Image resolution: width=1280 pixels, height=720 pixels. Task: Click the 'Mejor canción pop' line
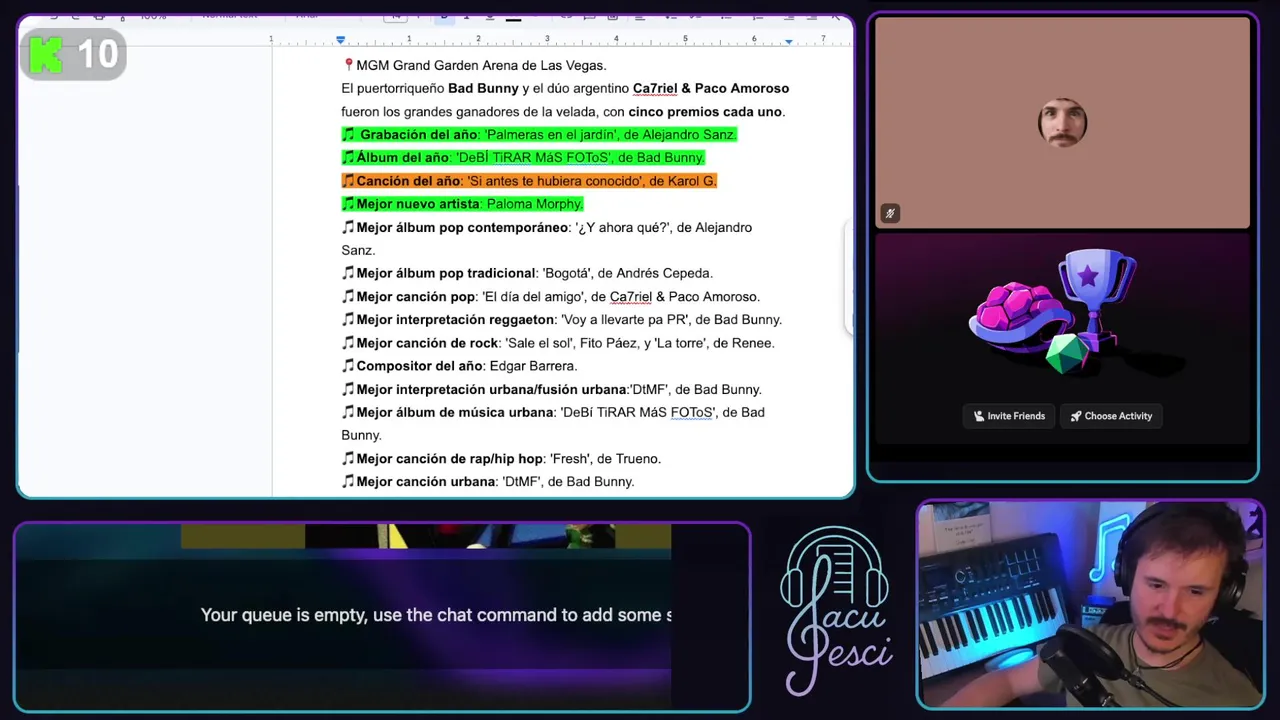pyautogui.click(x=550, y=296)
